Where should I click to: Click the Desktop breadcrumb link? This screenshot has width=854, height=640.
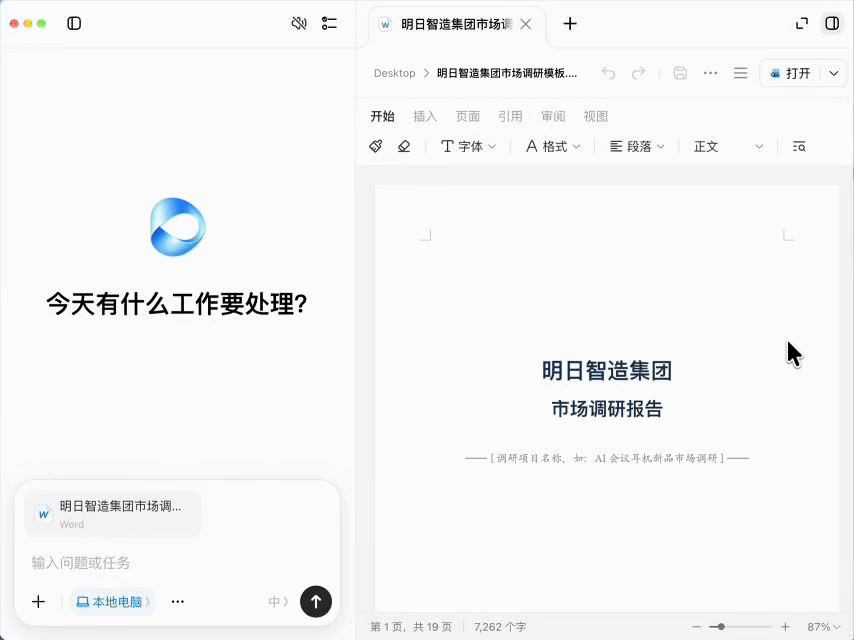(394, 73)
